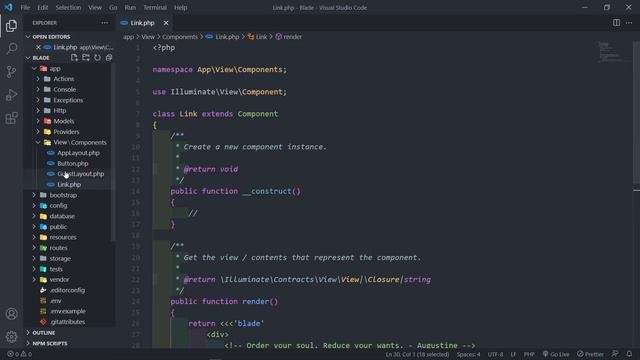Screen dimensions: 640x360
Task: Change PHP language mode in status bar
Action: pos(529,354)
